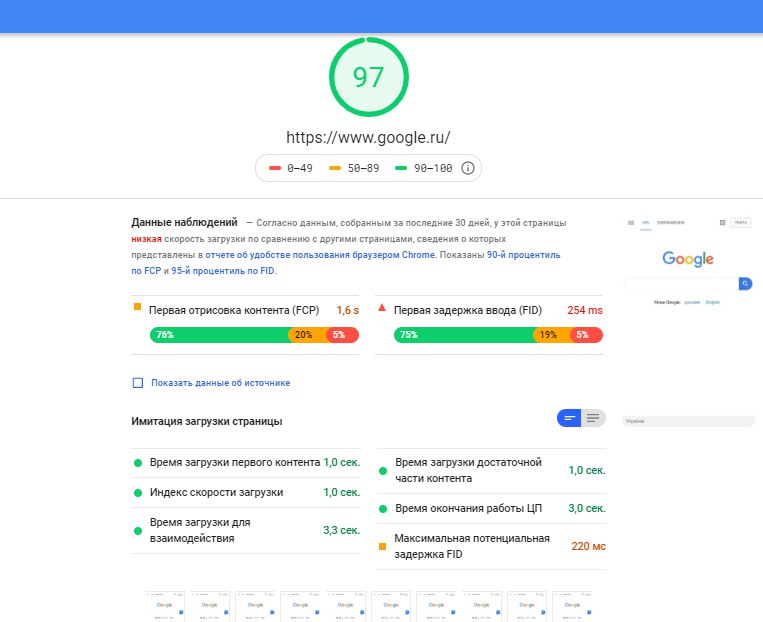Click the Google page screenshot preview
This screenshot has height=622, width=763.
[688, 321]
